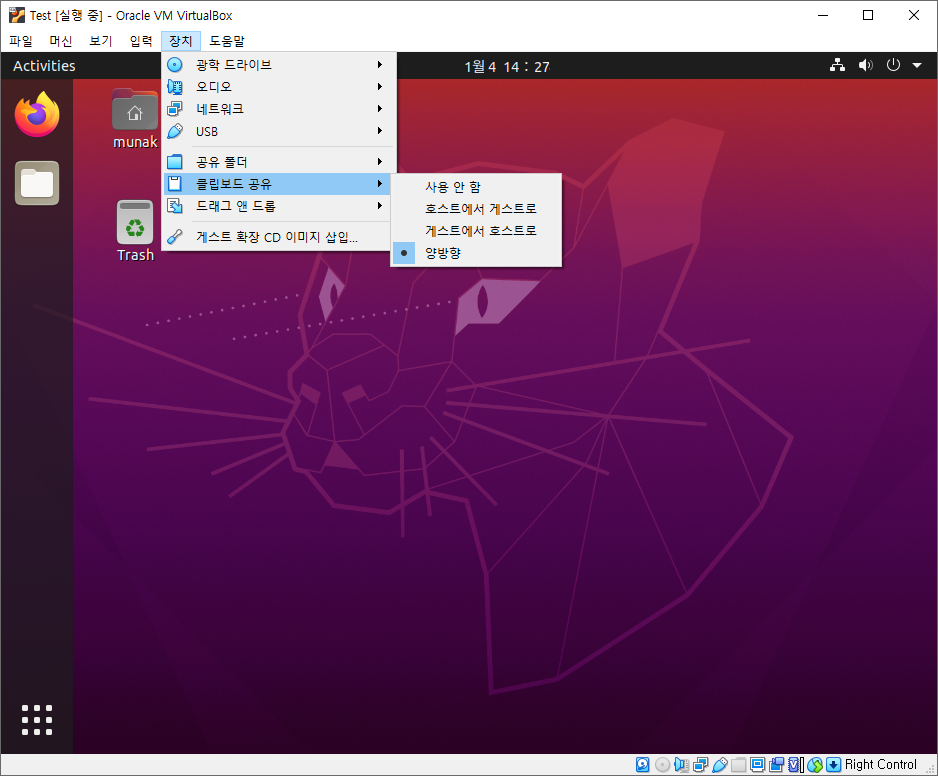Select '양방향' clipboard sharing mode
This screenshot has height=776, width=938.
[x=476, y=253]
